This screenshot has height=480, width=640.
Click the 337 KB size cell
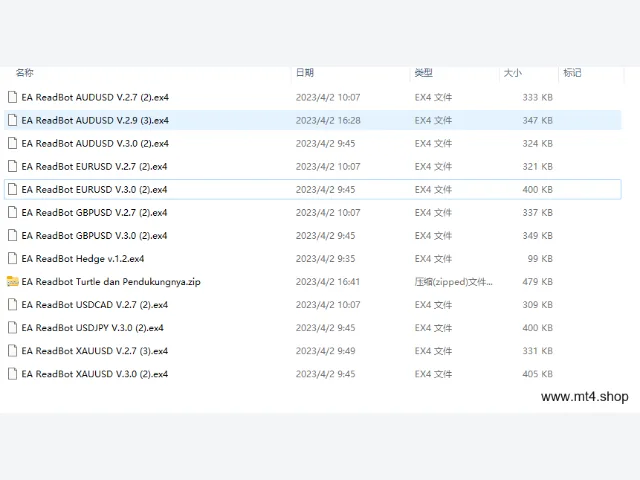click(x=538, y=213)
